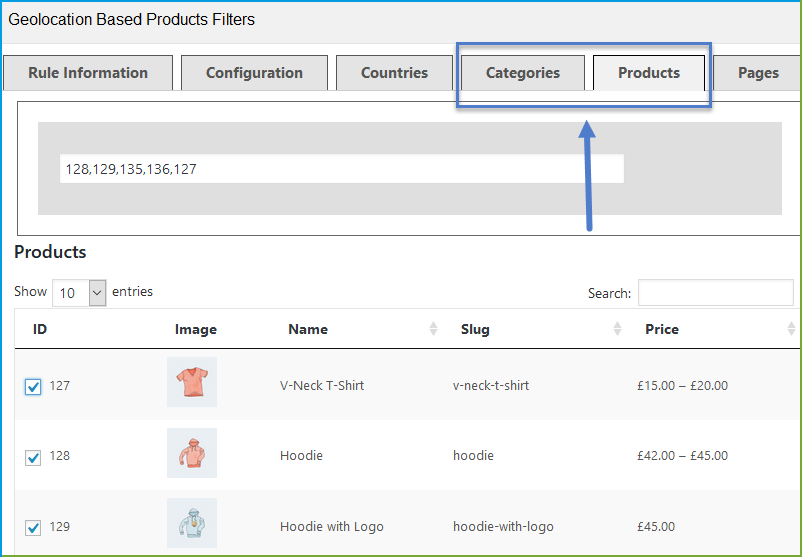Uncheck product 127 checkbox
Image resolution: width=802 pixels, height=557 pixels.
[33, 386]
